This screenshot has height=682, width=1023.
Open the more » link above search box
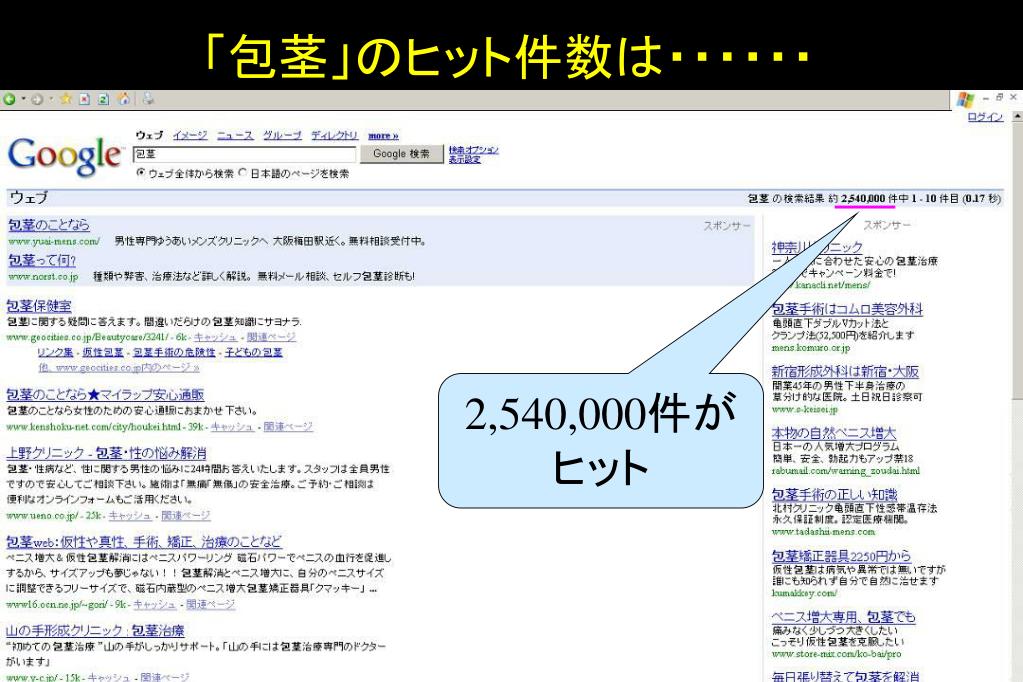pos(383,136)
